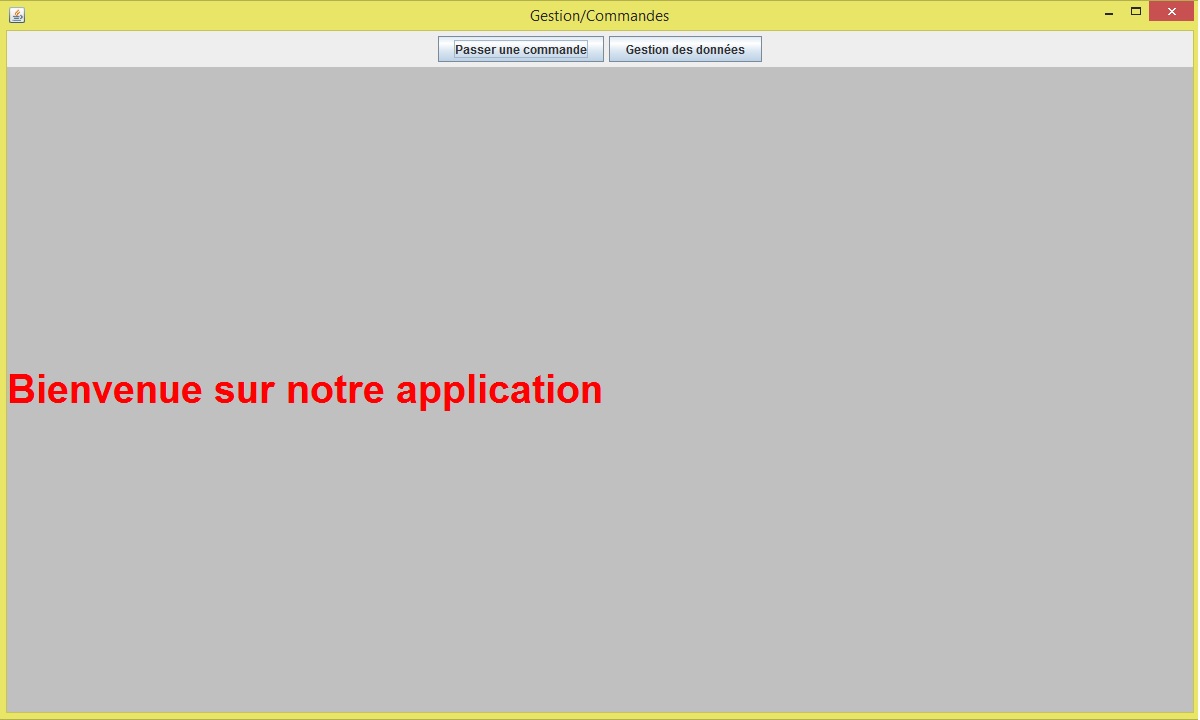This screenshot has height=720, width=1200.
Task: Click the 'Gestion/Commandes' title text
Action: 599,16
